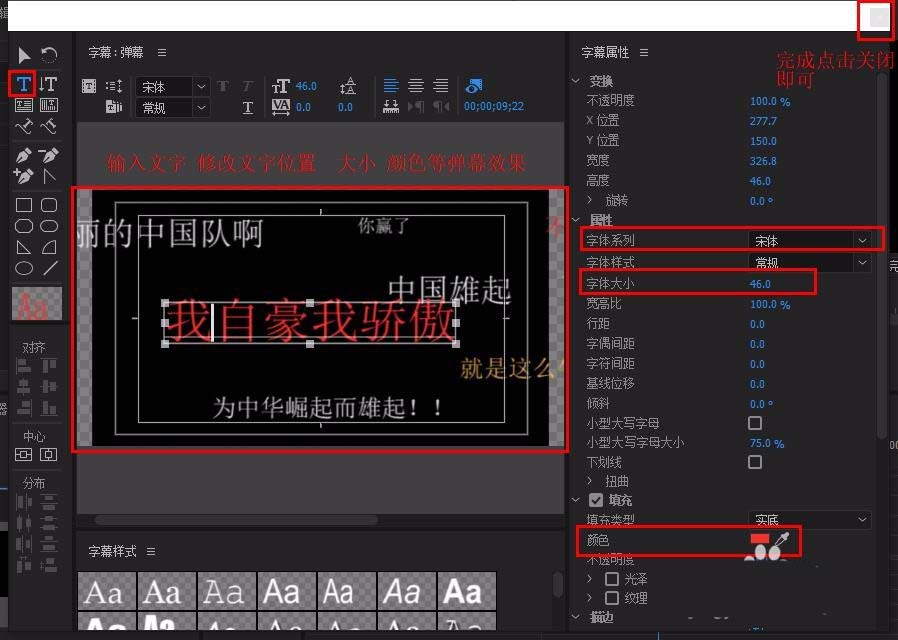The width and height of the screenshot is (898, 640).
Task: Enable the 小型大写字母 checkbox
Action: (x=755, y=422)
